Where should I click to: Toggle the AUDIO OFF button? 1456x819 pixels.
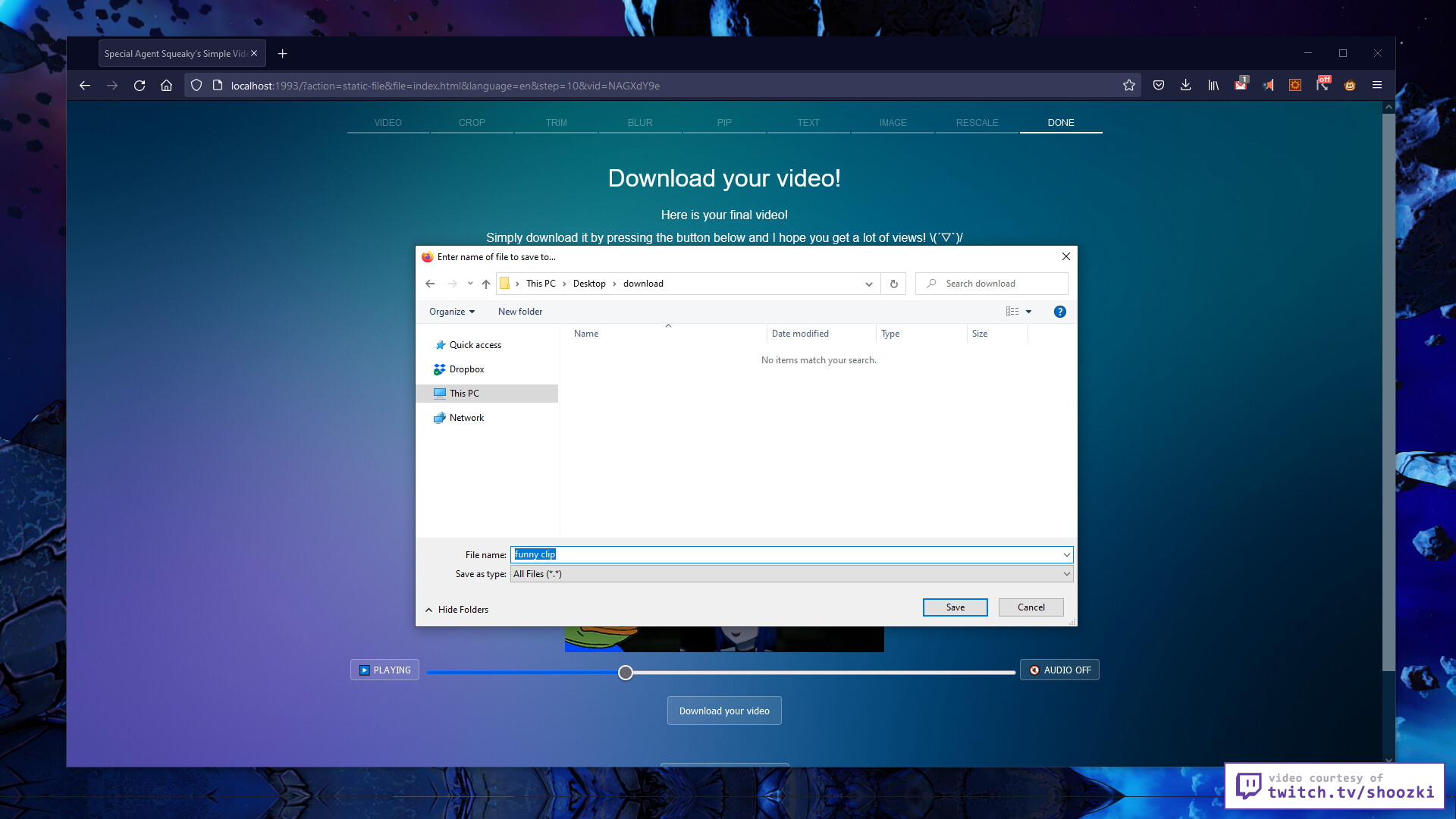(1059, 670)
